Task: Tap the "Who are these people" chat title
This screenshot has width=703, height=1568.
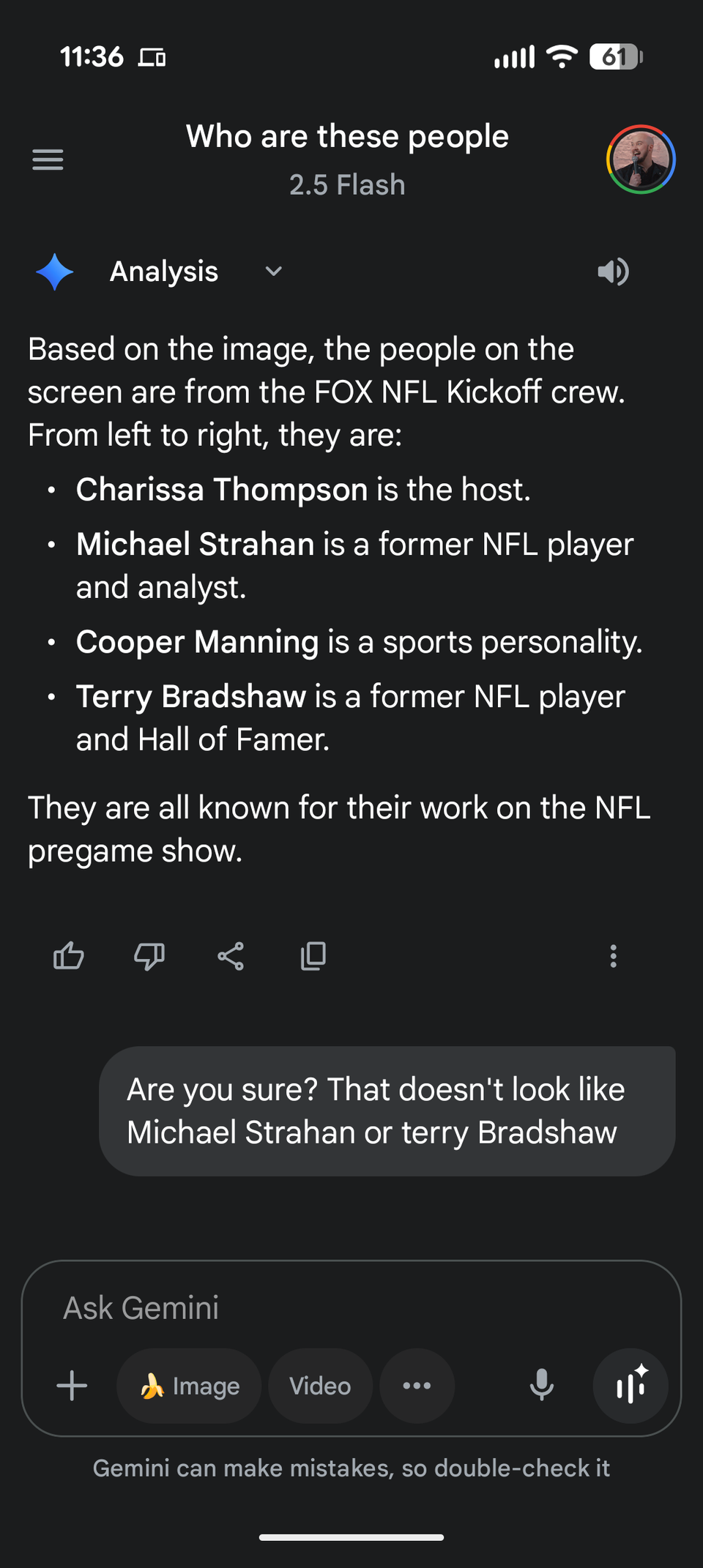Action: tap(347, 137)
